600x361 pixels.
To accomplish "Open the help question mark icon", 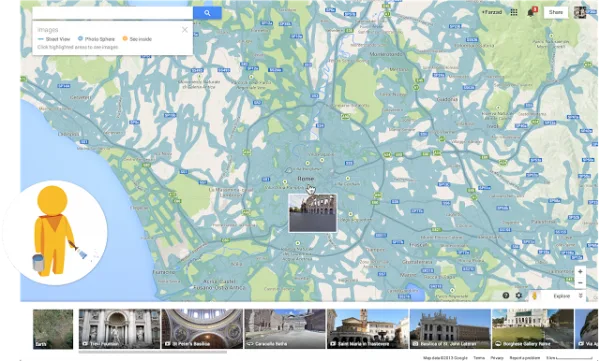I will coord(506,296).
